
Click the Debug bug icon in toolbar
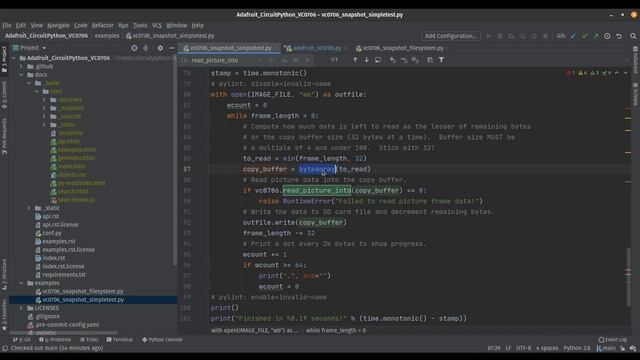[x=500, y=36]
